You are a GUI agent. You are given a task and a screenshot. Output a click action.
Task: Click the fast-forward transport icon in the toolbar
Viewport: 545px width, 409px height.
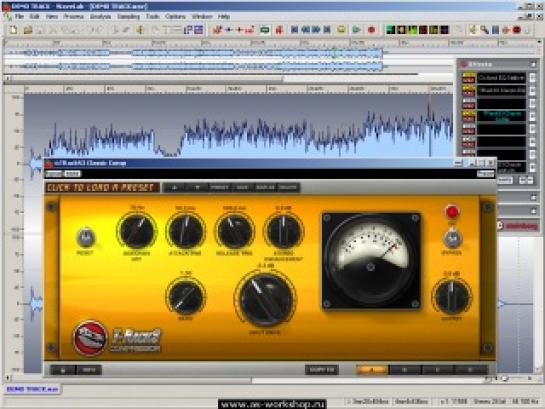coord(316,30)
